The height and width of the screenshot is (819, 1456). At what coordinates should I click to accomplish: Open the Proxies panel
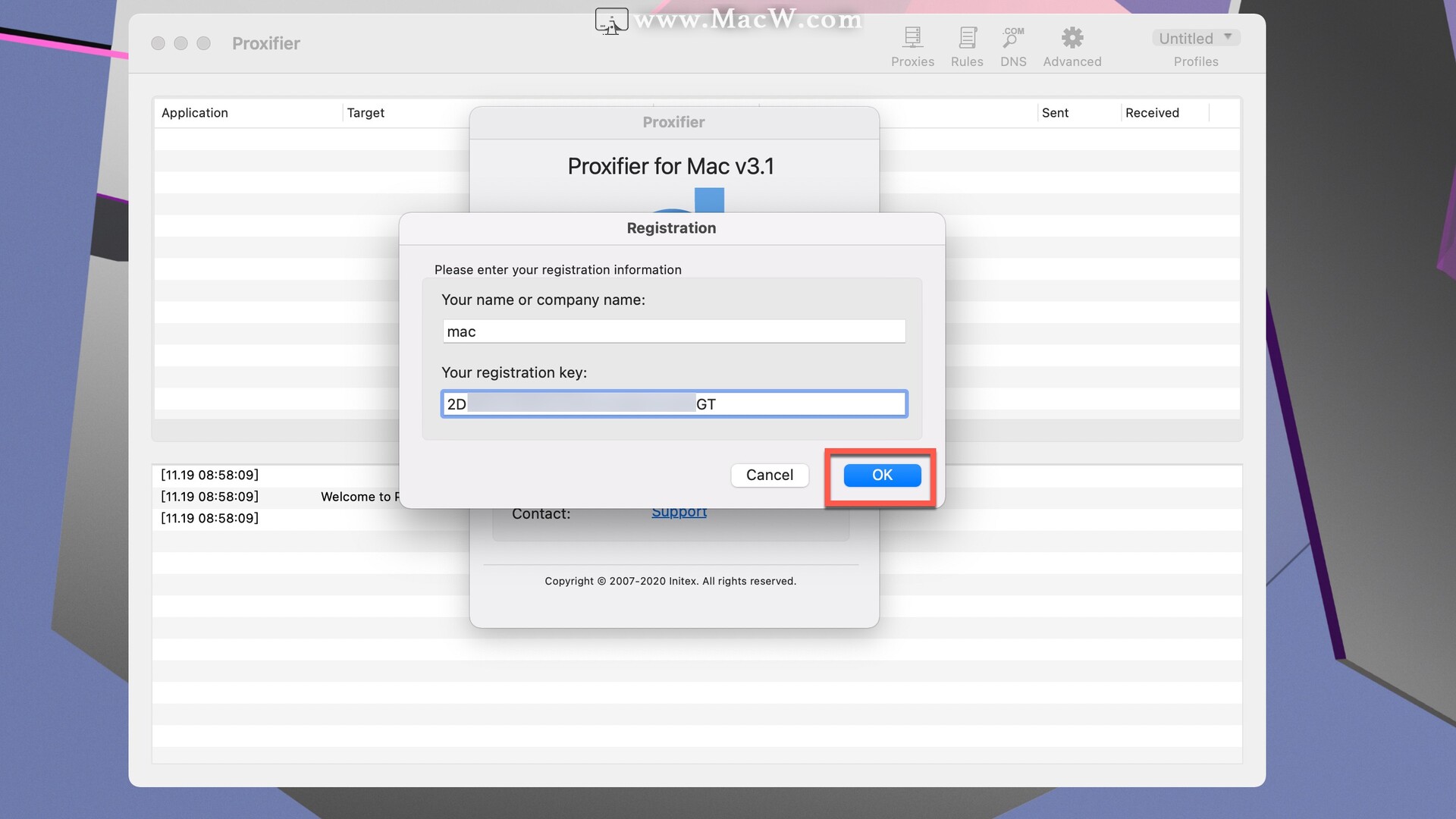tap(912, 45)
